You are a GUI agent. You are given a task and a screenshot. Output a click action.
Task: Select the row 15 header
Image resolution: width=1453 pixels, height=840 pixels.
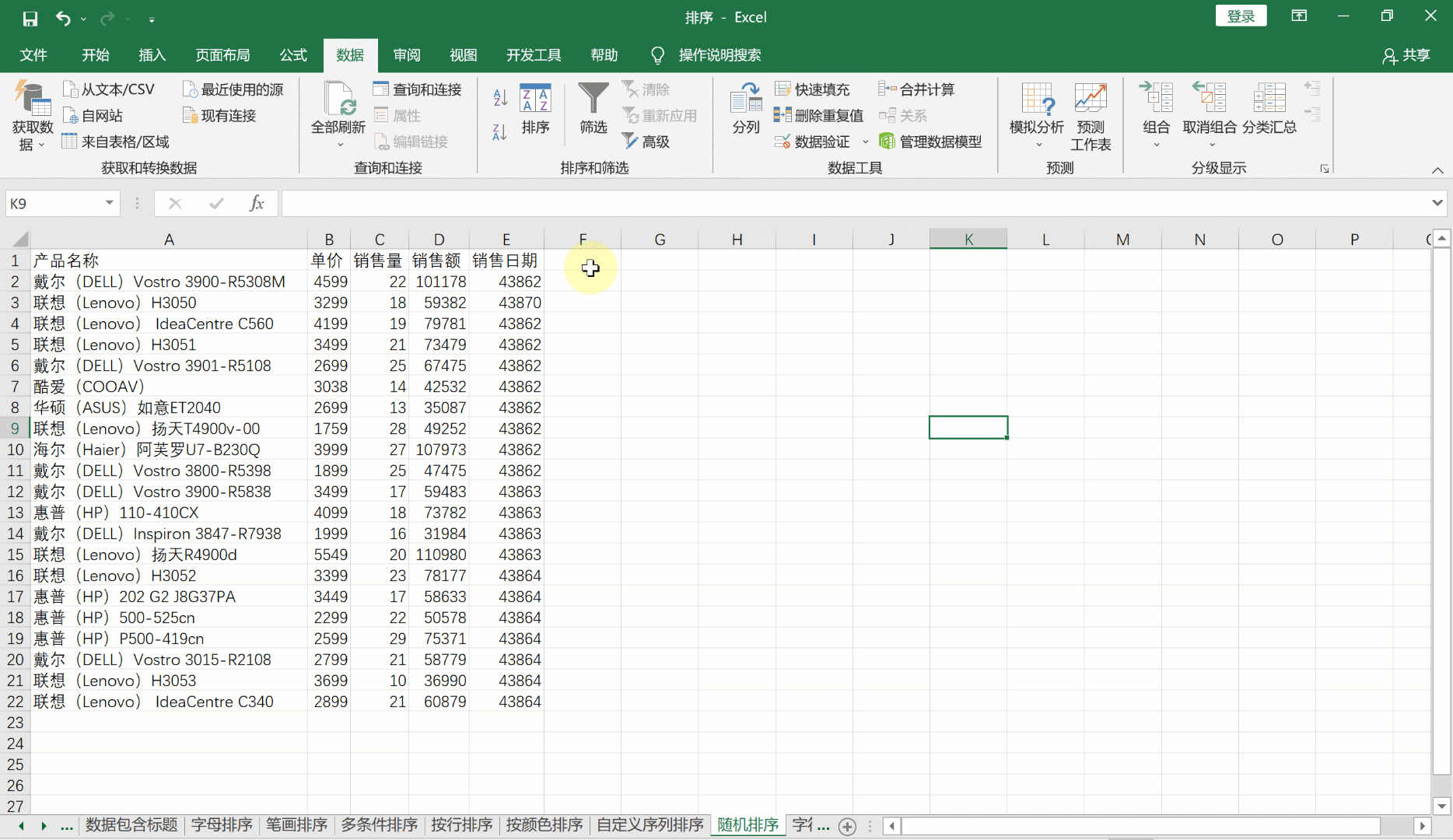[x=15, y=555]
